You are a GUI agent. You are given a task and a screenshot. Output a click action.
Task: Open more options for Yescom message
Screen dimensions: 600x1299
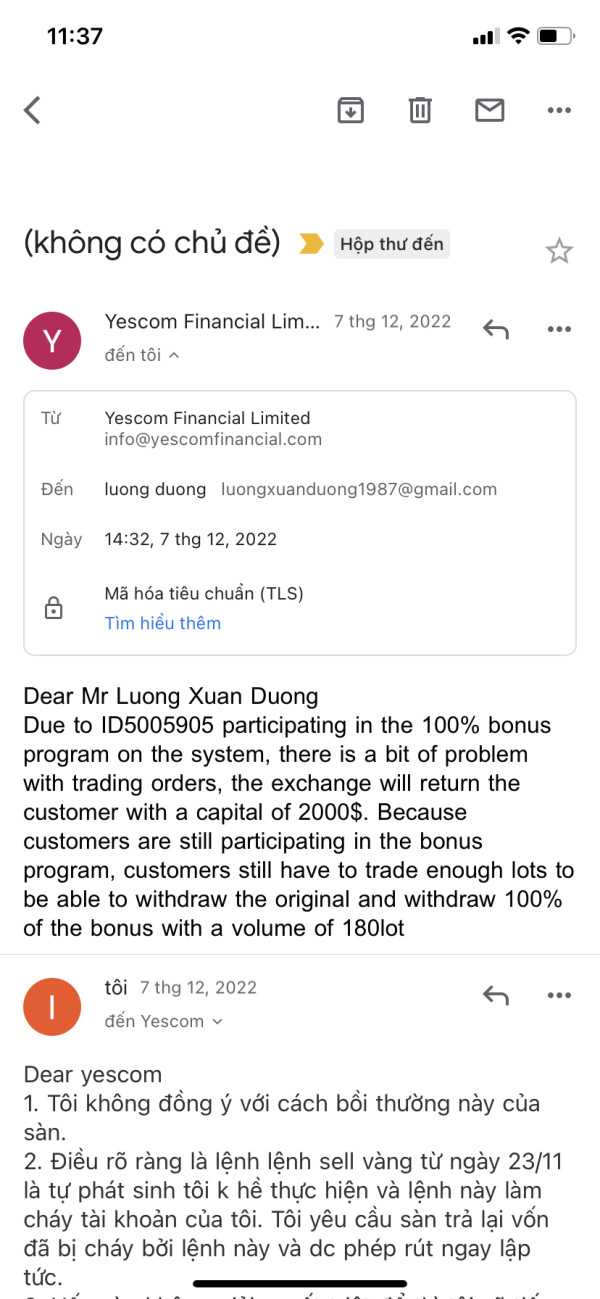pos(559,329)
